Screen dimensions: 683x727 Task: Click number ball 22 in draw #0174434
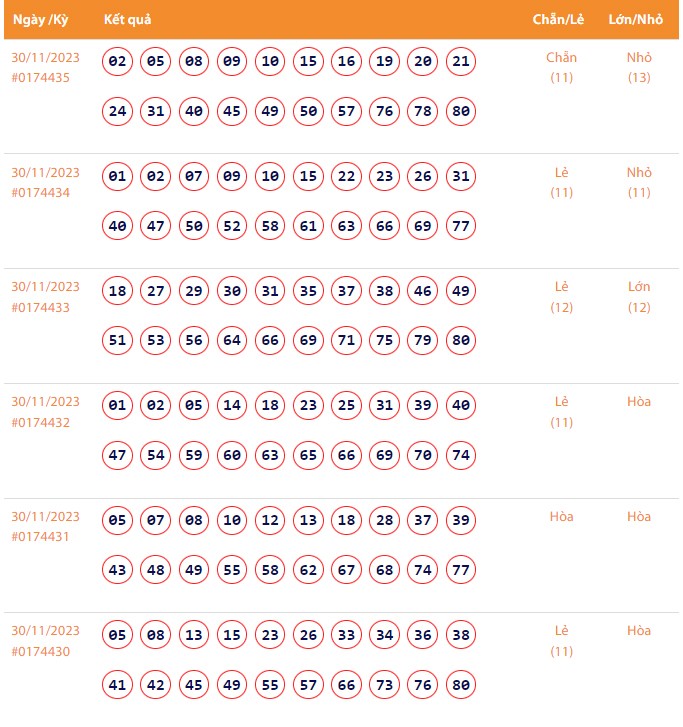tap(346, 176)
